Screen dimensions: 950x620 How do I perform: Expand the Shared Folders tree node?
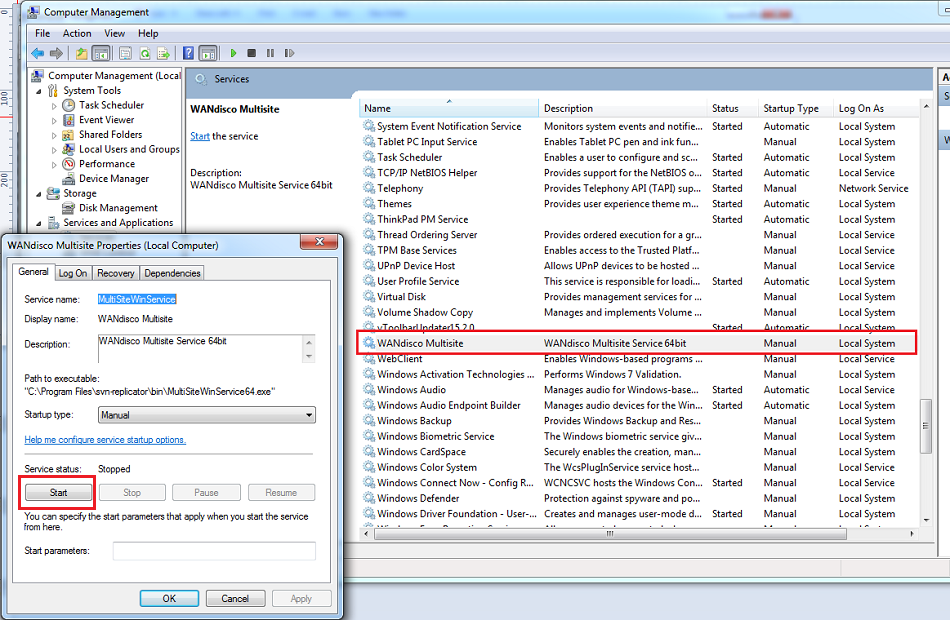tap(54, 135)
